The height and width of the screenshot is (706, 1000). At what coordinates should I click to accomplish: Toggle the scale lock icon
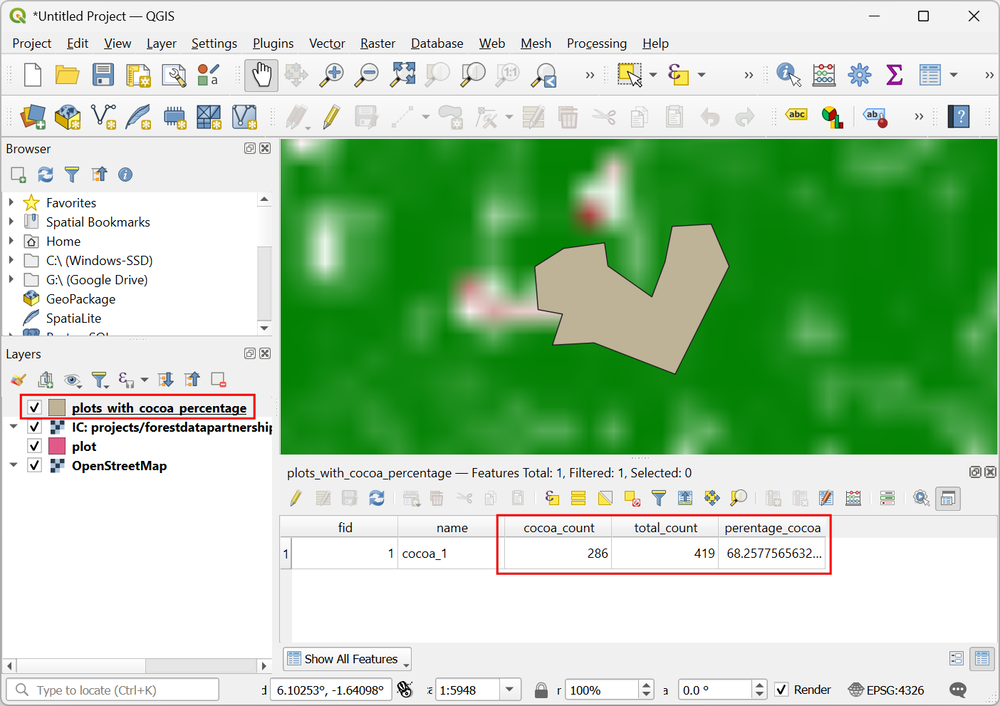541,690
